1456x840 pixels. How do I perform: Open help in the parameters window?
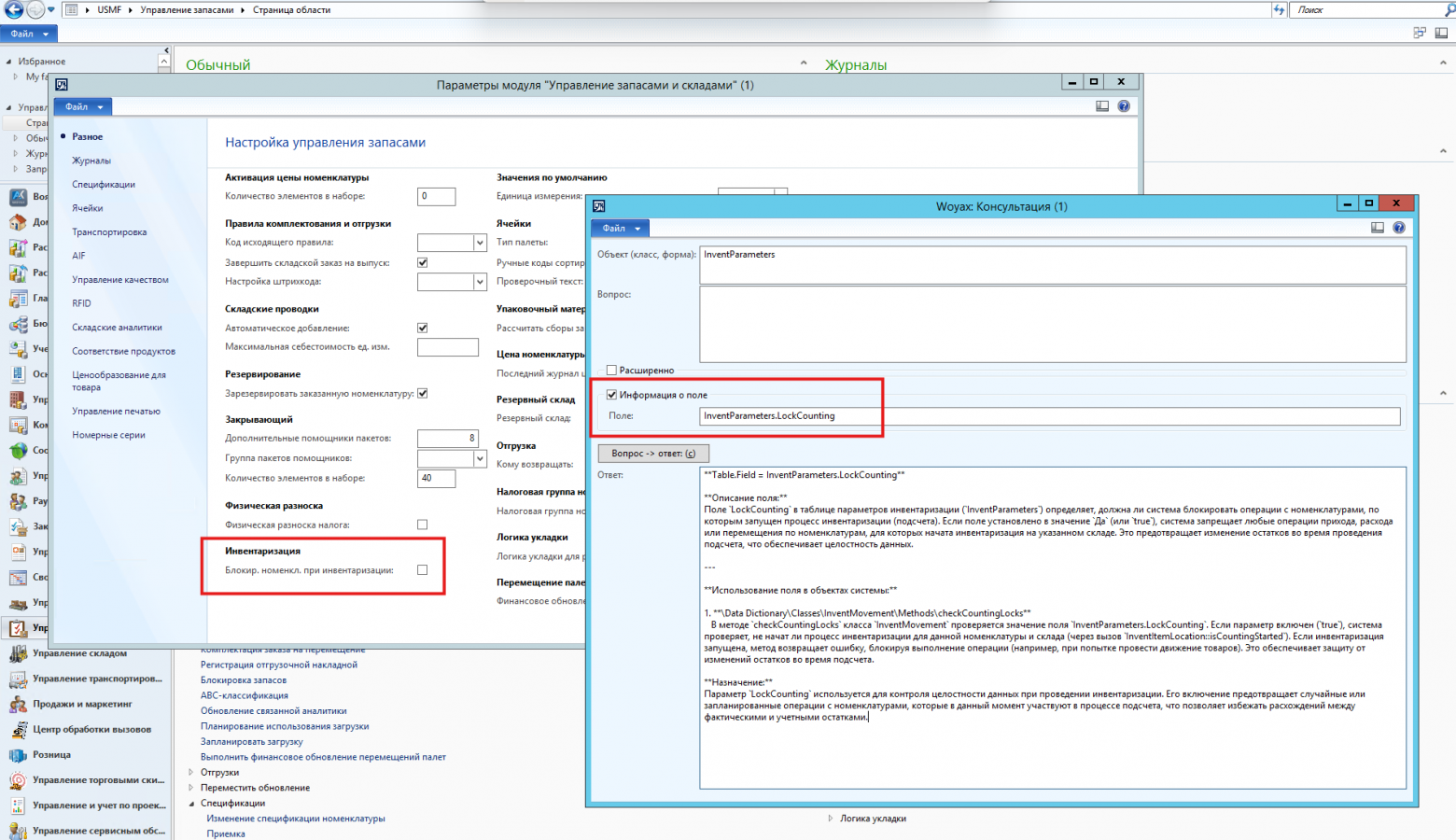(x=1124, y=106)
